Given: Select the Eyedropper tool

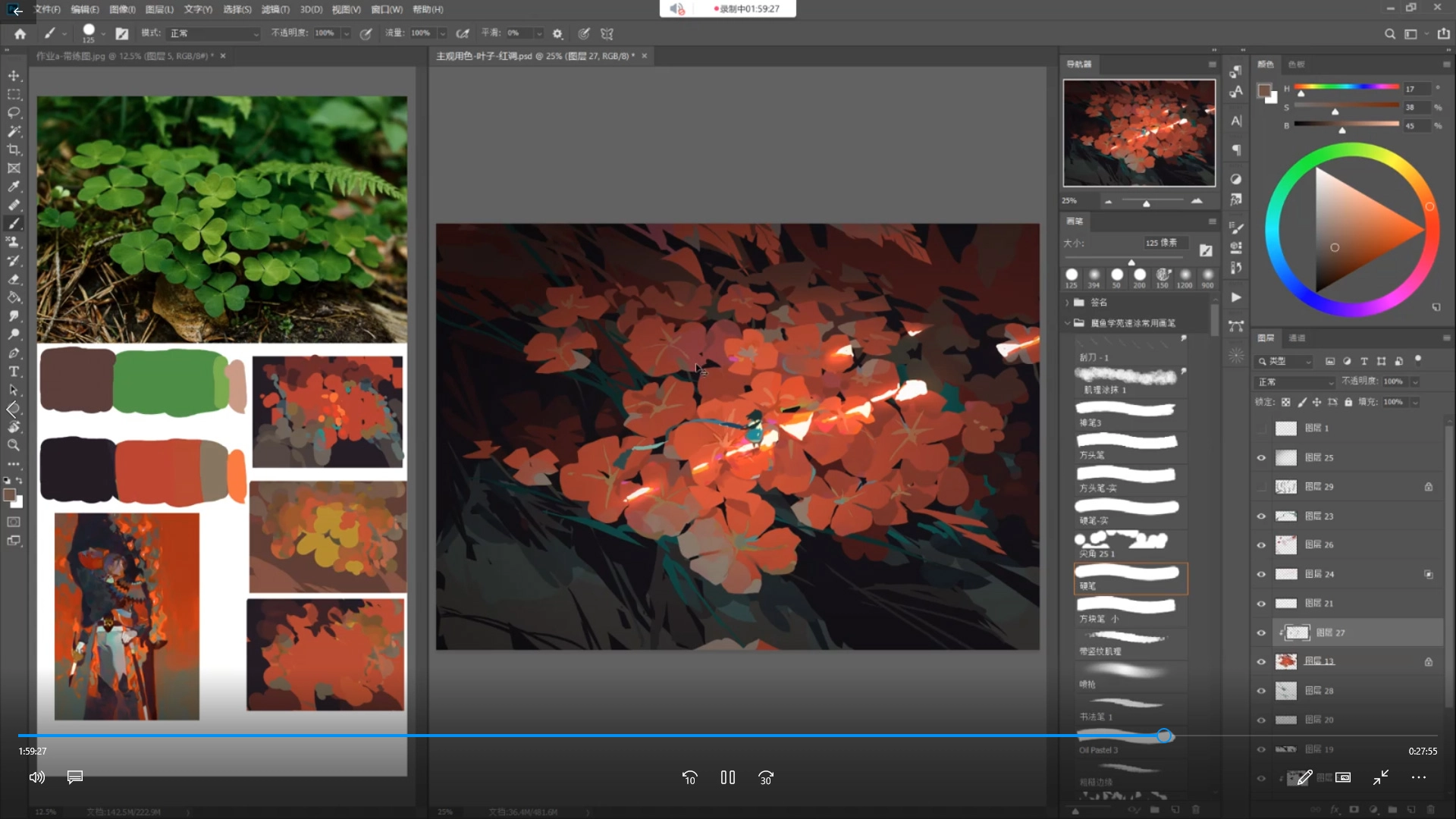Looking at the screenshot, I should 14,187.
